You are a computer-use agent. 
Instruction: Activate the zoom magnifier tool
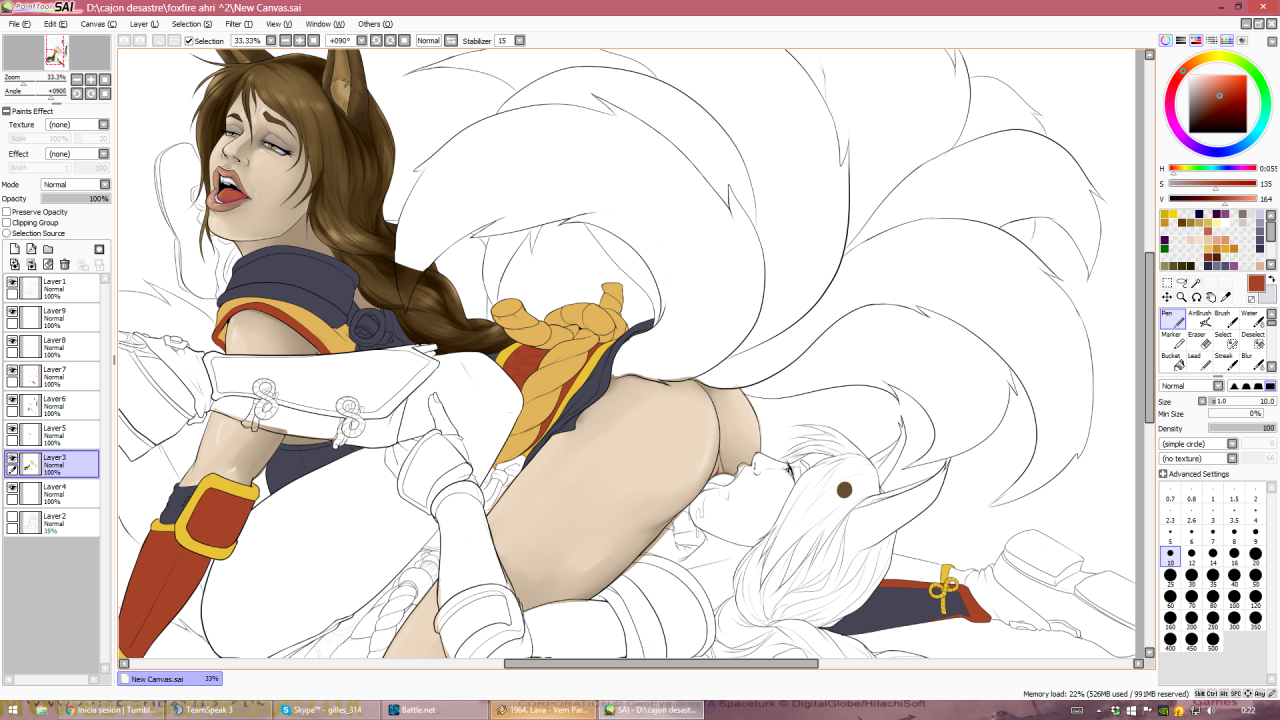pyautogui.click(x=1181, y=297)
